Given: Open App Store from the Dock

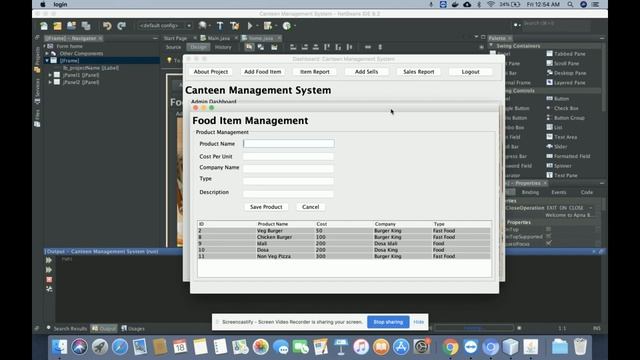Looking at the screenshot, I should (401, 347).
